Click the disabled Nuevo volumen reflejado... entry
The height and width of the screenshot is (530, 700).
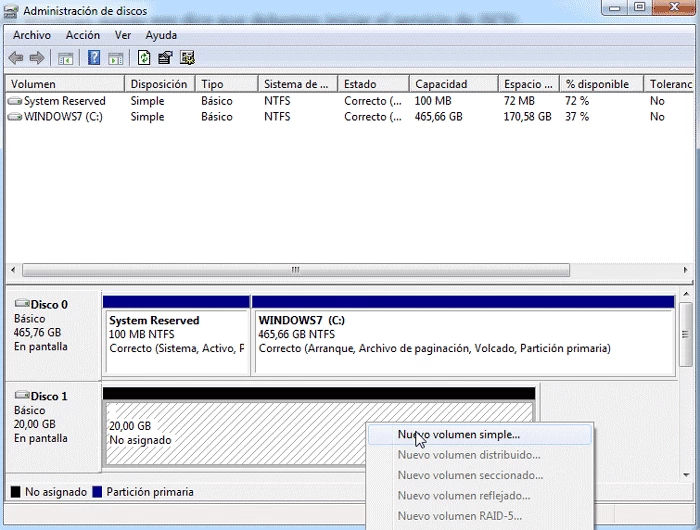click(480, 496)
